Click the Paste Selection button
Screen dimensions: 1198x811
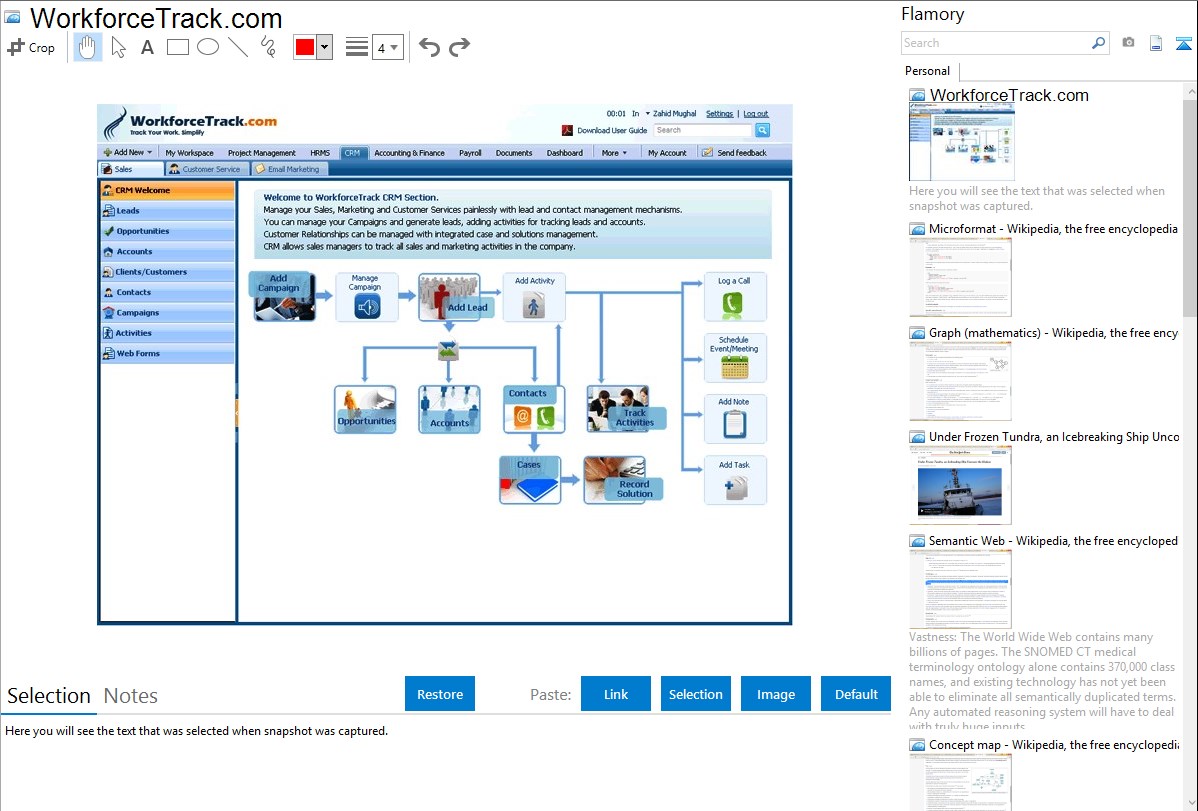(x=695, y=694)
